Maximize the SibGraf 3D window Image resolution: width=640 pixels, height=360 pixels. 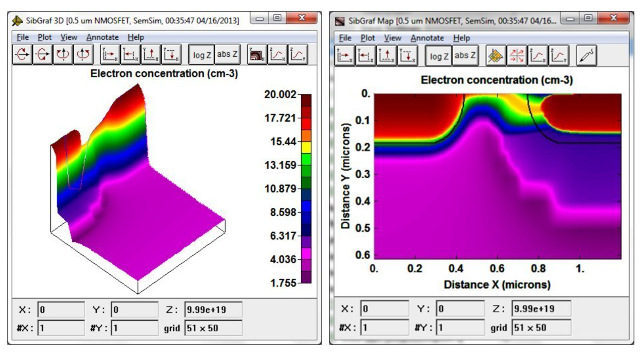click(x=278, y=18)
